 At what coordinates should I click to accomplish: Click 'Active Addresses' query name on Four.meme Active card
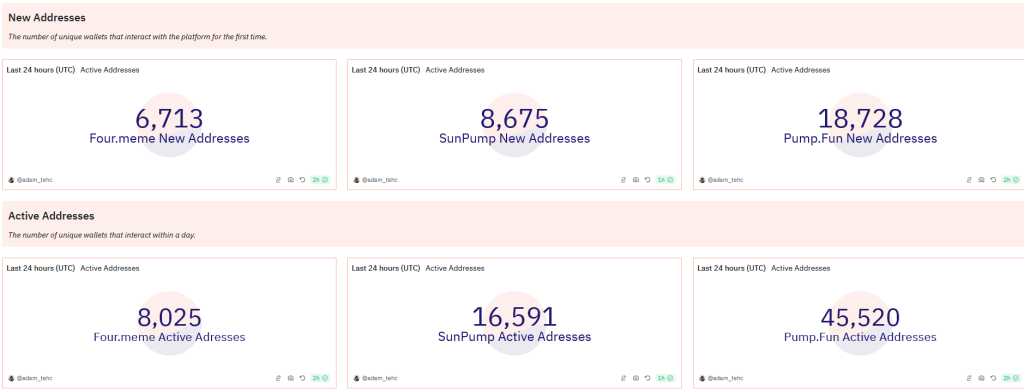pos(110,268)
